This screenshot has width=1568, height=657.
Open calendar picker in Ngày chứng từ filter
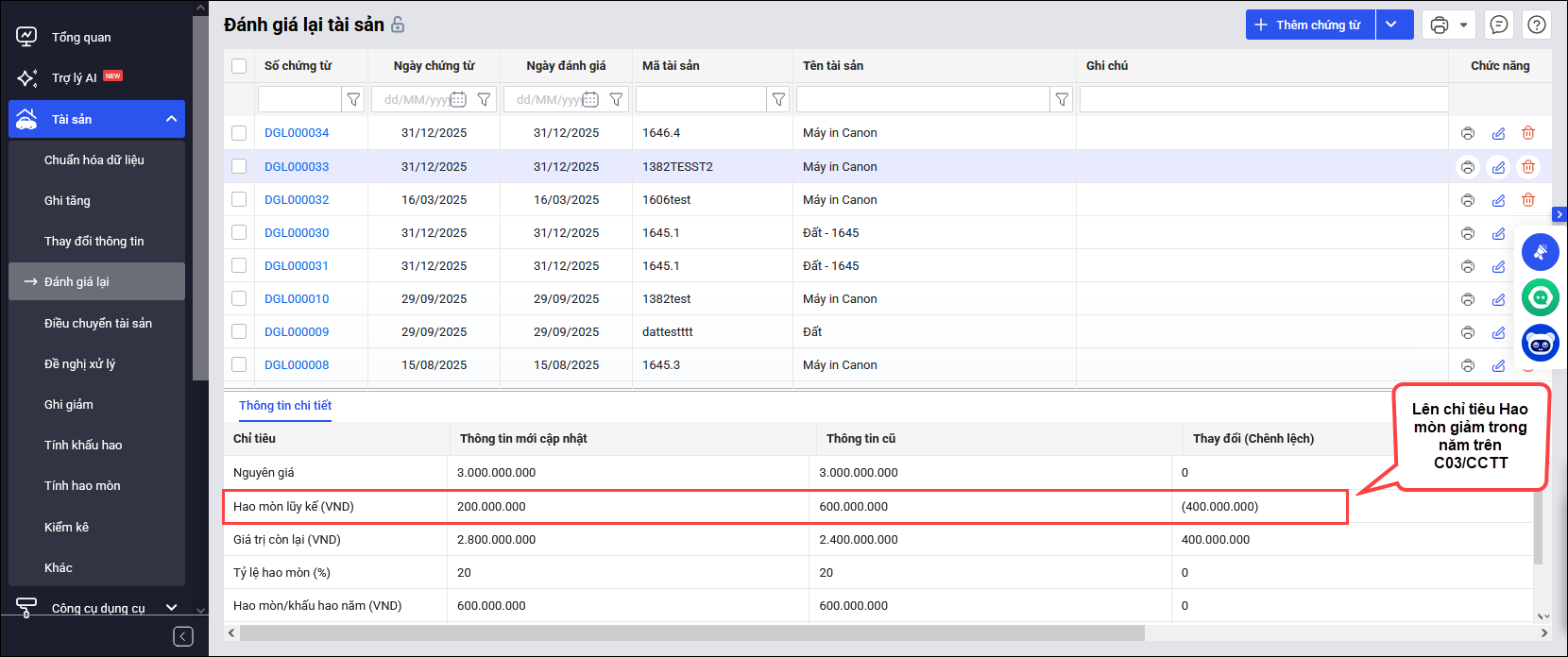(x=458, y=99)
